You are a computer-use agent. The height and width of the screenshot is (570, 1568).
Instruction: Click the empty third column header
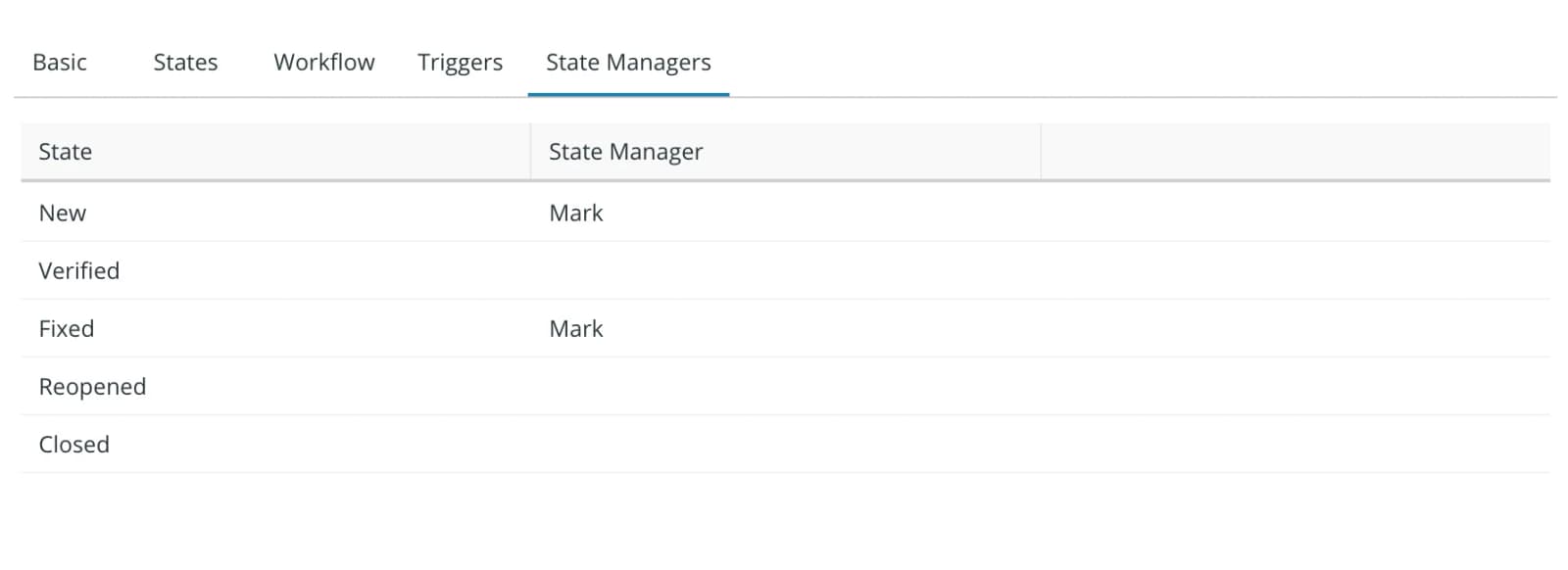click(x=1296, y=152)
